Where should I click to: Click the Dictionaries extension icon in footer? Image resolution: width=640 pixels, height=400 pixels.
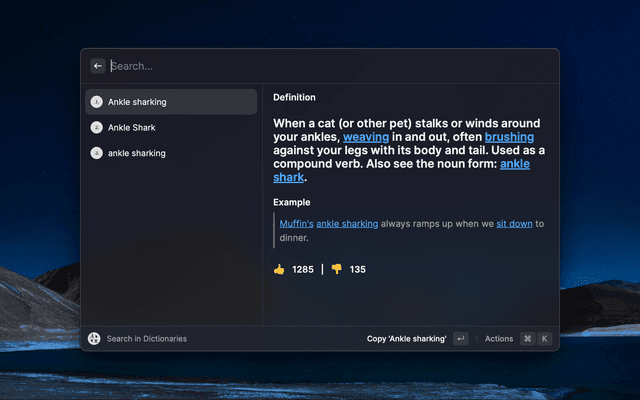pos(94,338)
